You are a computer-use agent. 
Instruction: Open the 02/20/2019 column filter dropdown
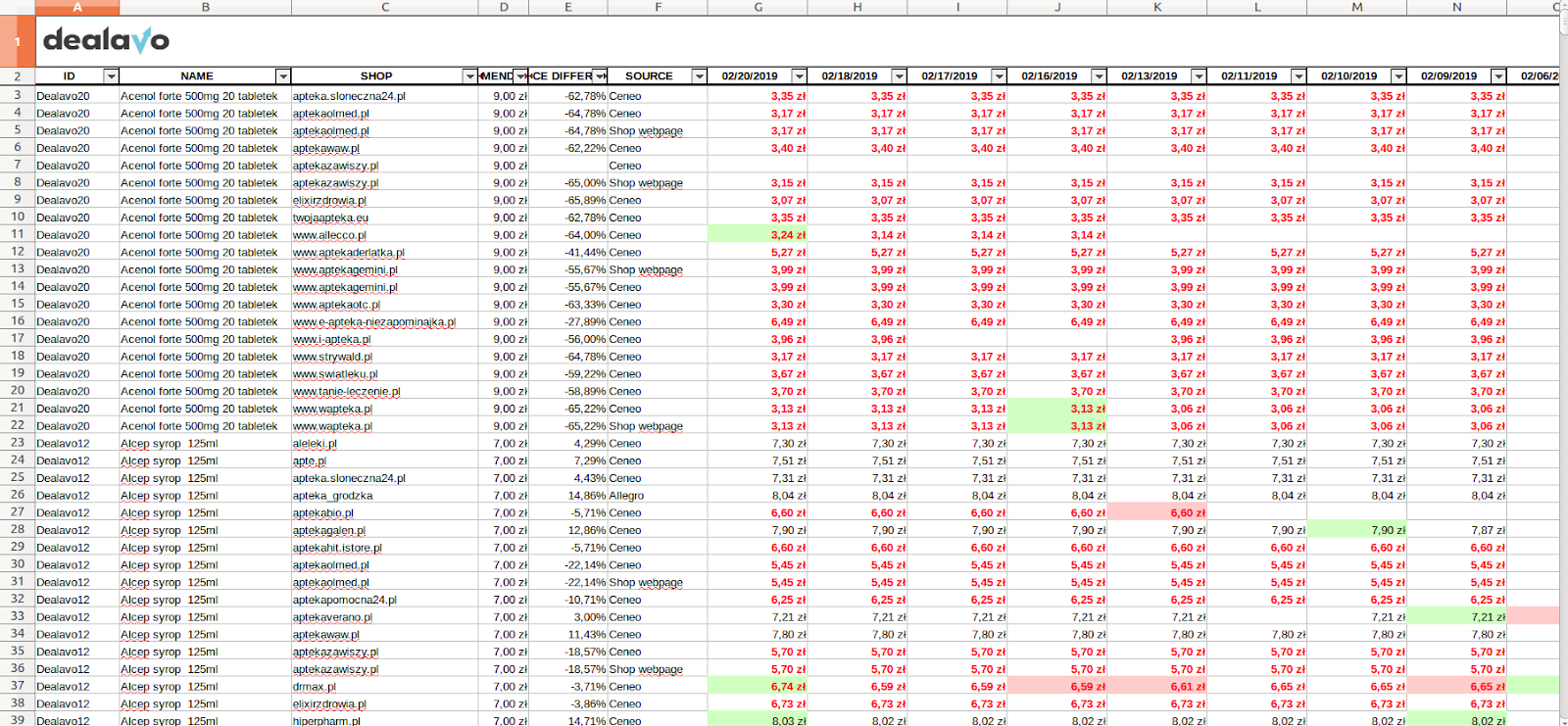pos(799,76)
